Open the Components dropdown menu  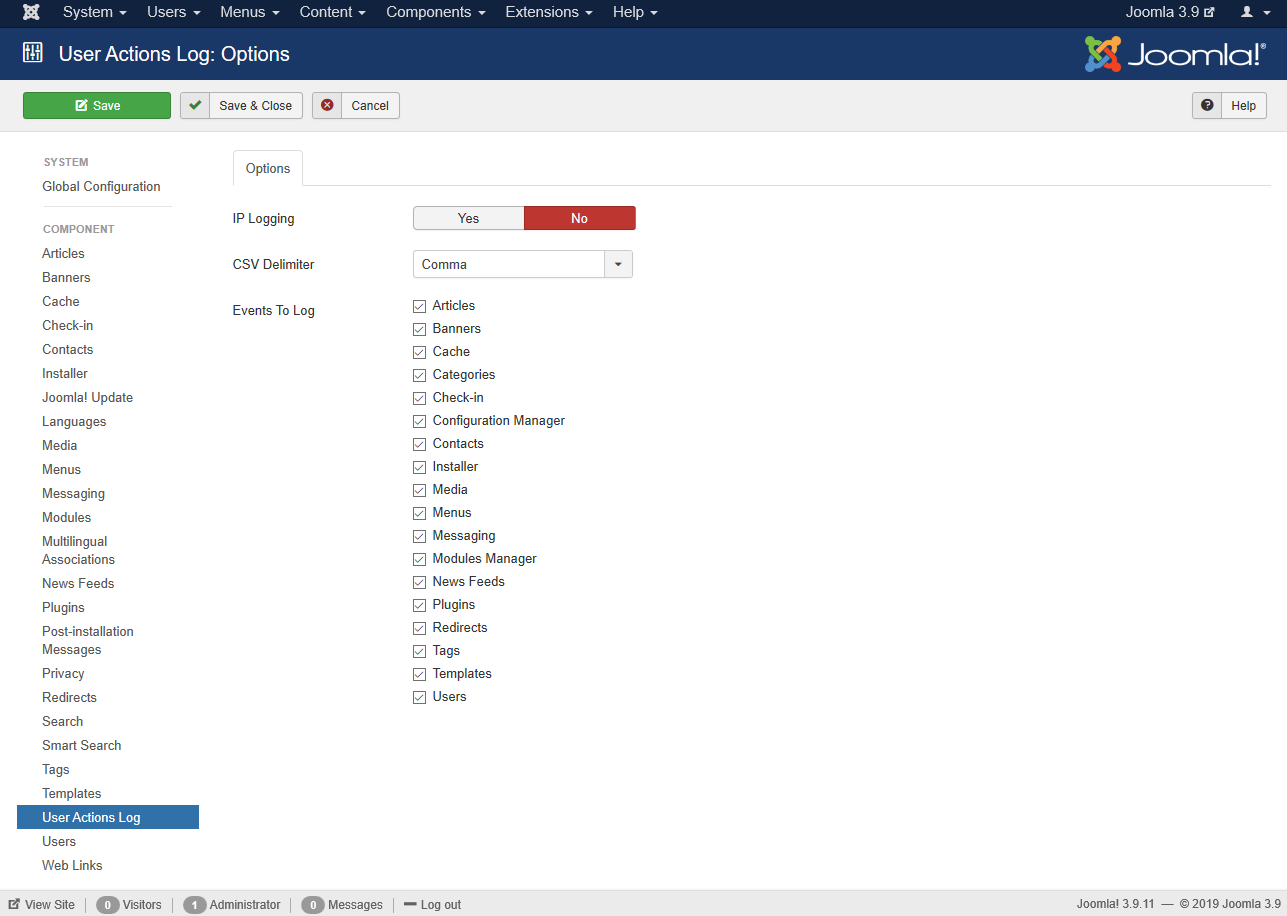click(435, 12)
